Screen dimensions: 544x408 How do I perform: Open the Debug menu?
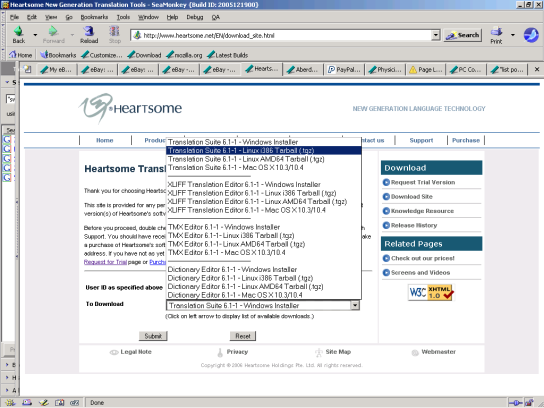[x=195, y=17]
